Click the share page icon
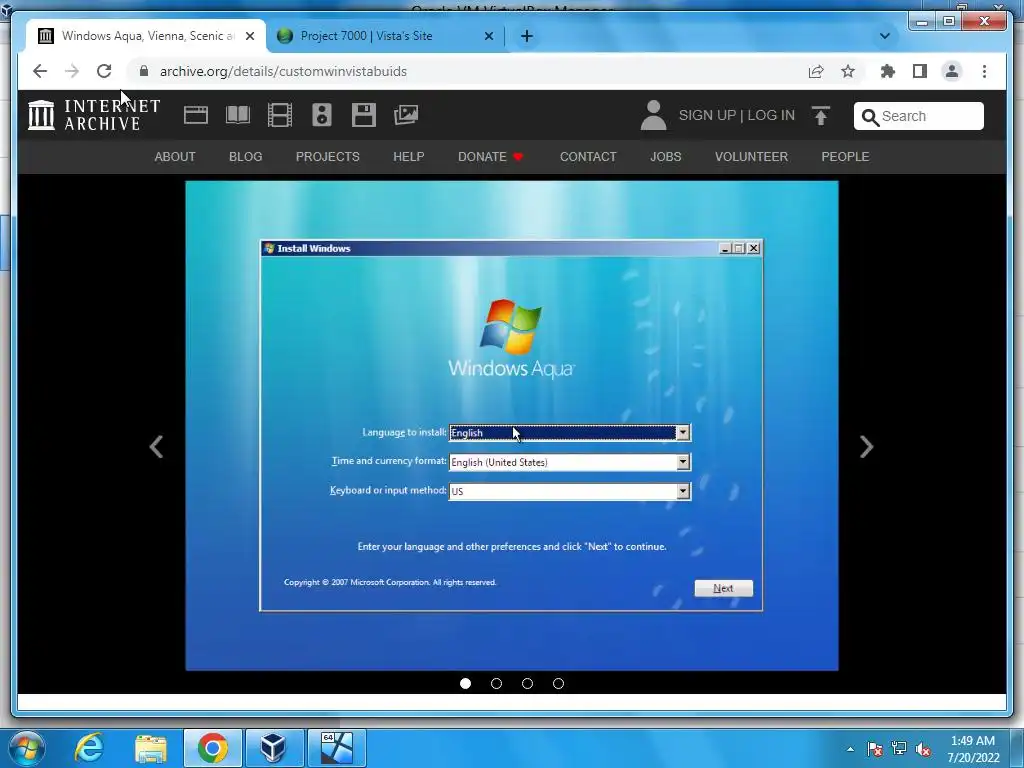 [x=816, y=71]
